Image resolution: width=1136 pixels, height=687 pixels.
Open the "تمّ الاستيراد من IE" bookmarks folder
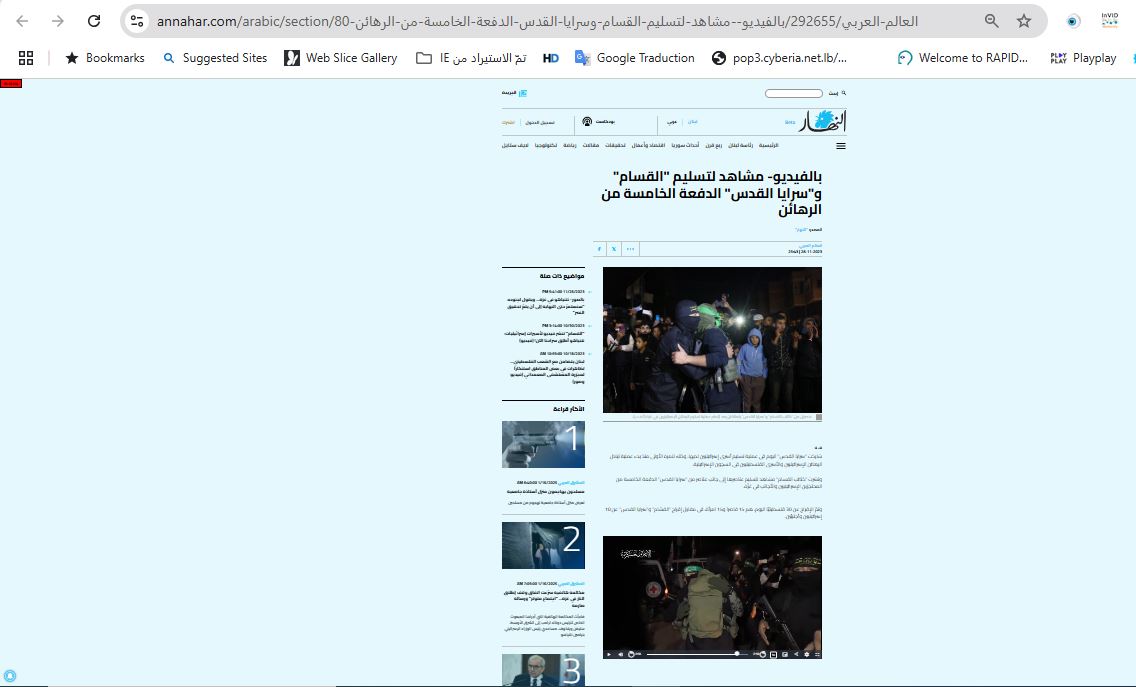(471, 58)
